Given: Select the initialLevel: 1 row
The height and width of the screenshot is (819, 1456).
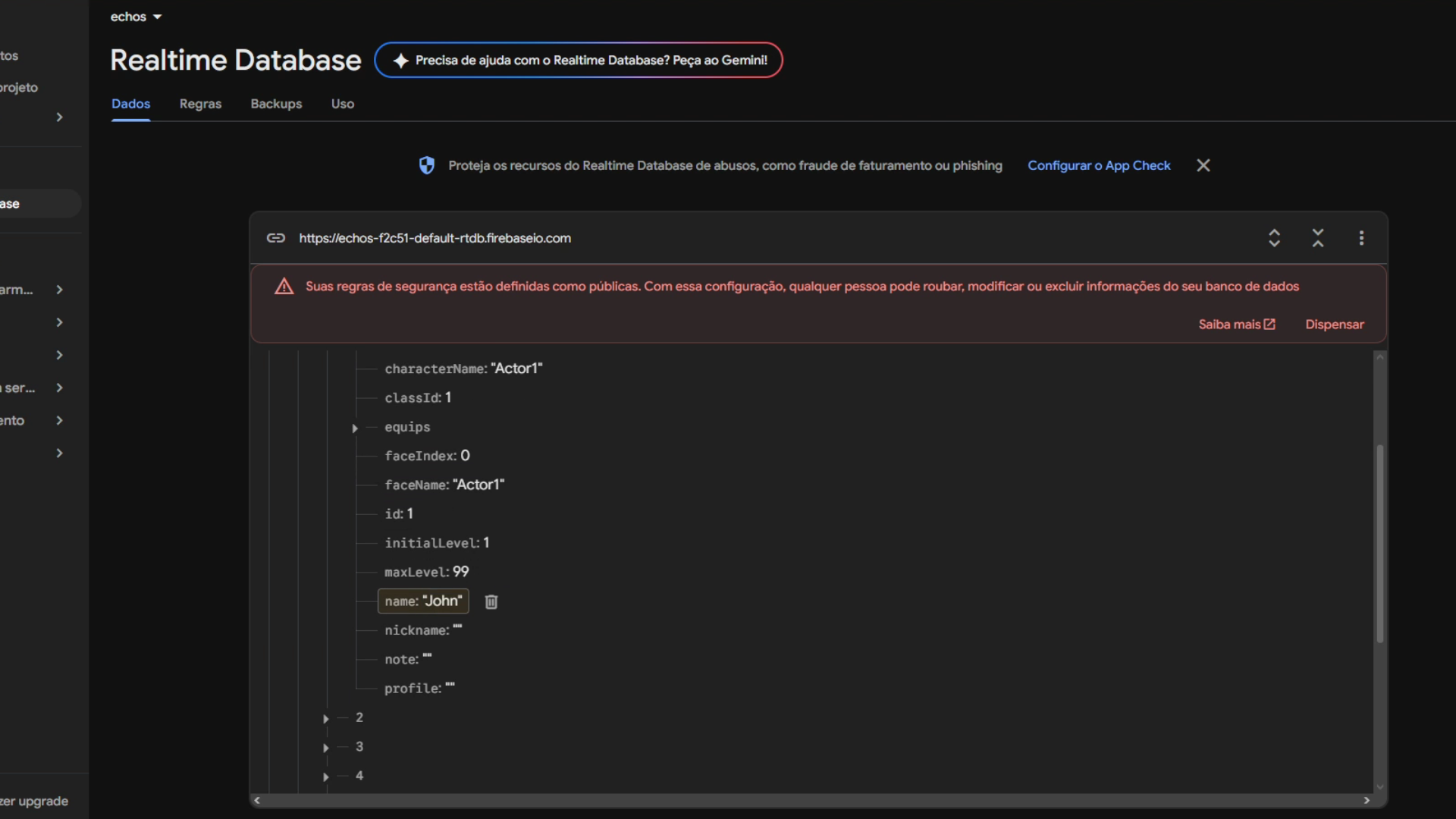Looking at the screenshot, I should [437, 543].
